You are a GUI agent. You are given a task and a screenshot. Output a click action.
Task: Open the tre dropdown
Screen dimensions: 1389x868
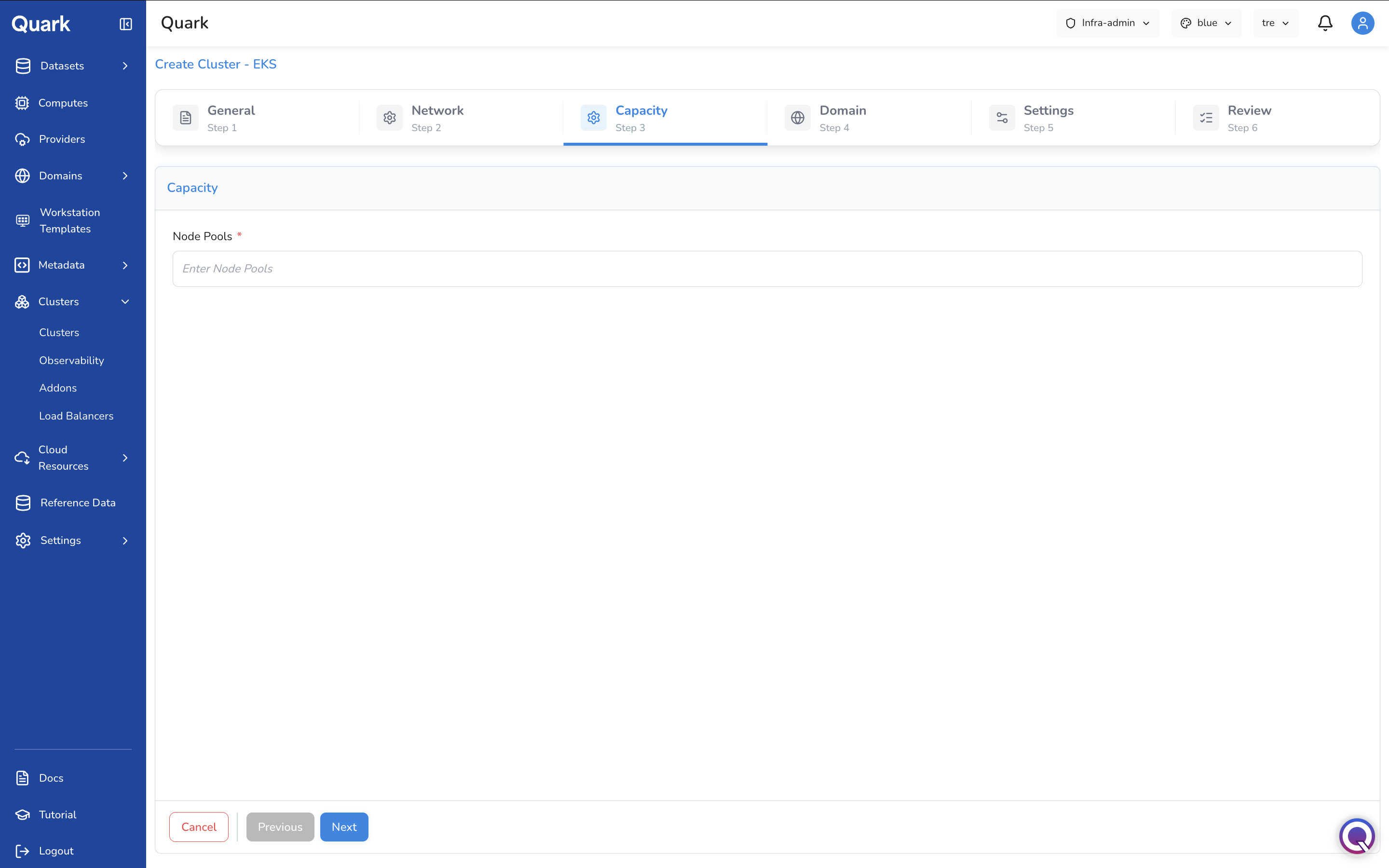(x=1276, y=23)
